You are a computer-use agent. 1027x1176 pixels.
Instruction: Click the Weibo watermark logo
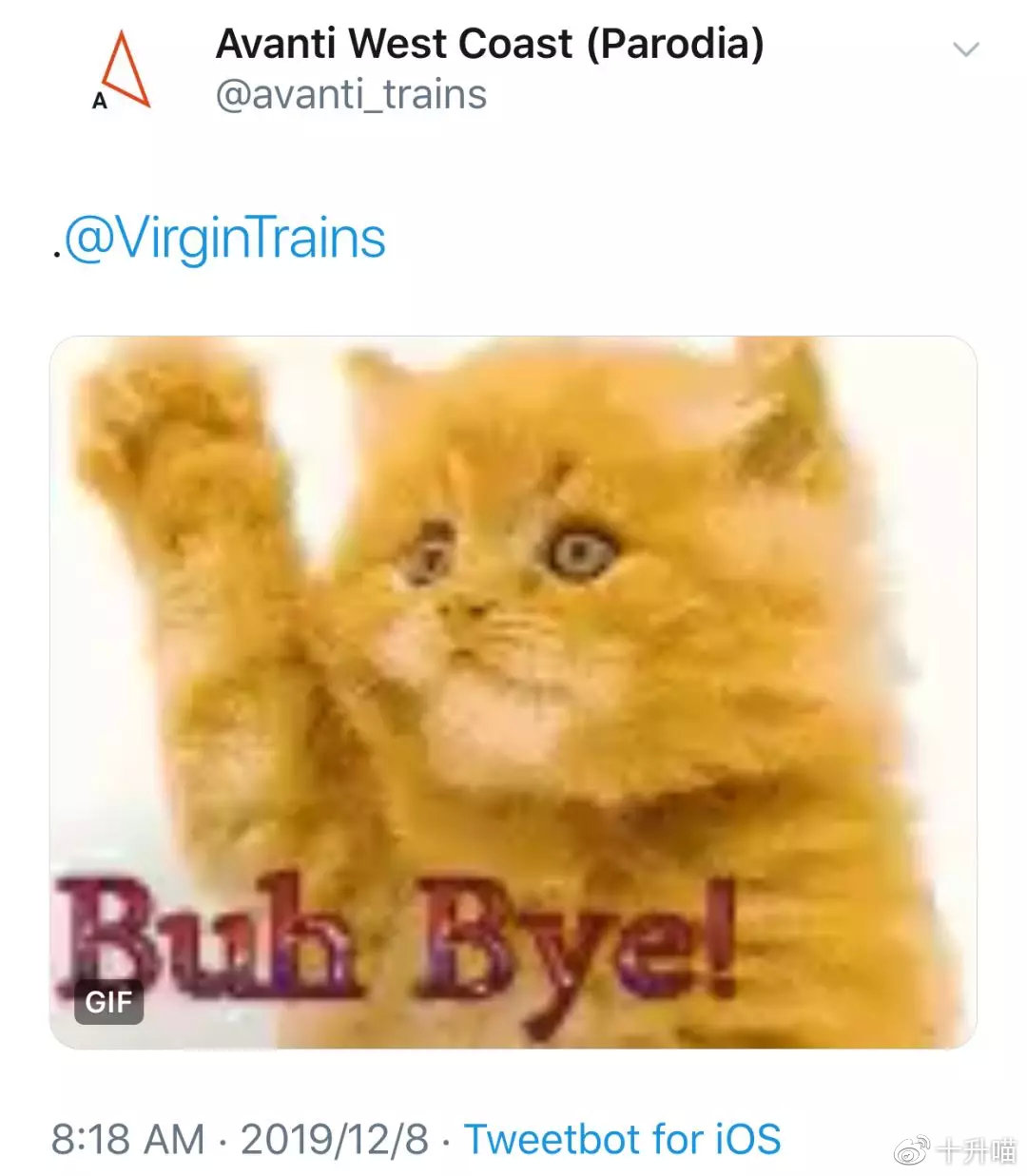click(914, 1150)
